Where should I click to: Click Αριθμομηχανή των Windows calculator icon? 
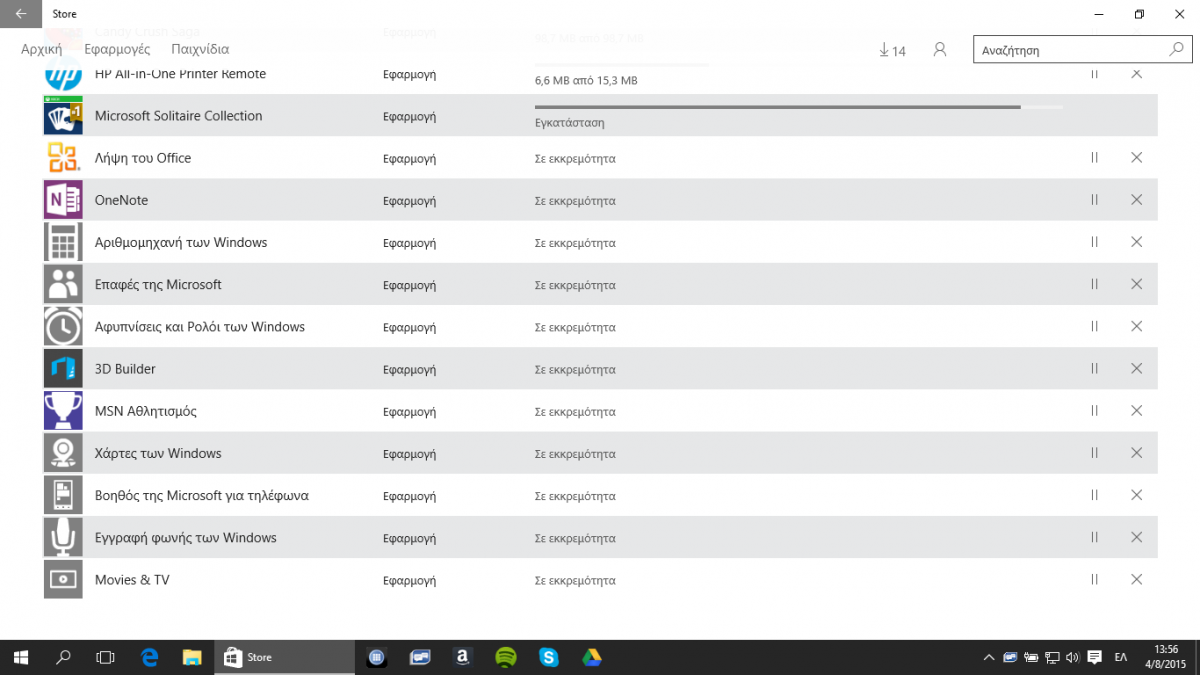(63, 242)
